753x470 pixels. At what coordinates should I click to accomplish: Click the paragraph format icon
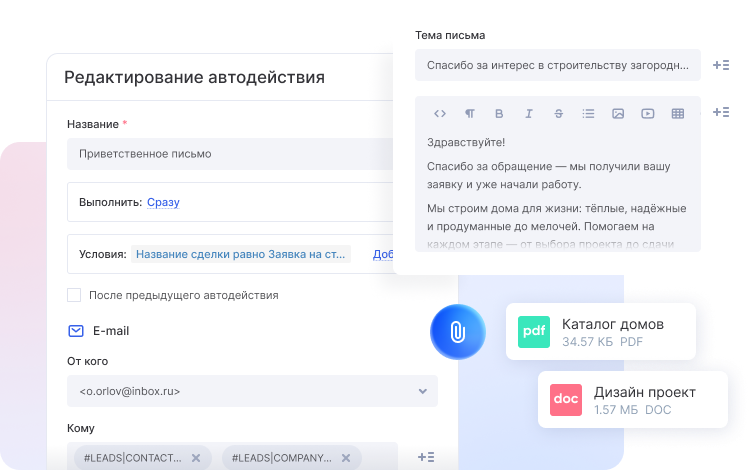(469, 114)
